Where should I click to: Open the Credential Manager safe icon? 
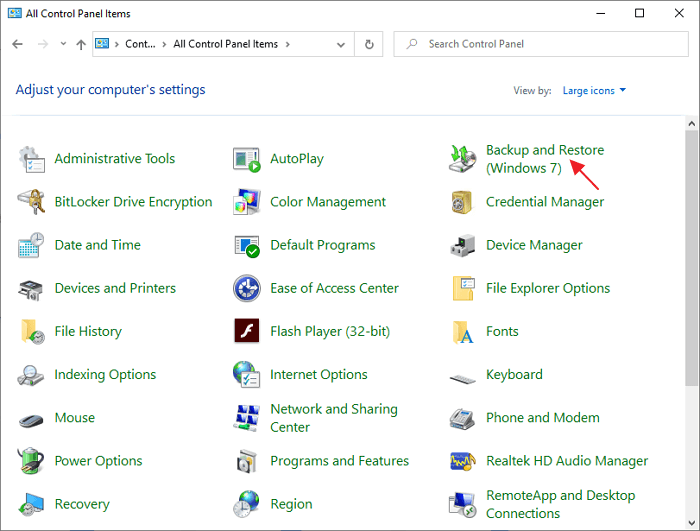(x=462, y=202)
